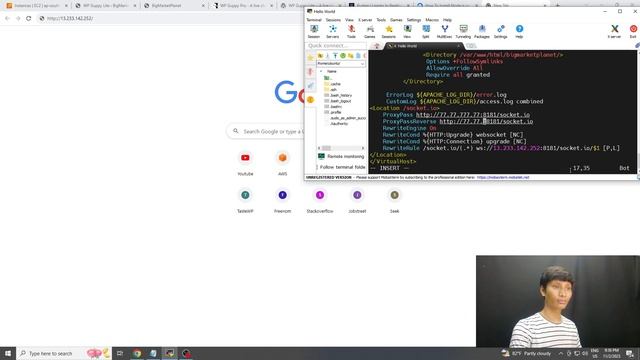Open the MultiExec toolbar icon
This screenshot has height=360, width=640.
click(444, 31)
